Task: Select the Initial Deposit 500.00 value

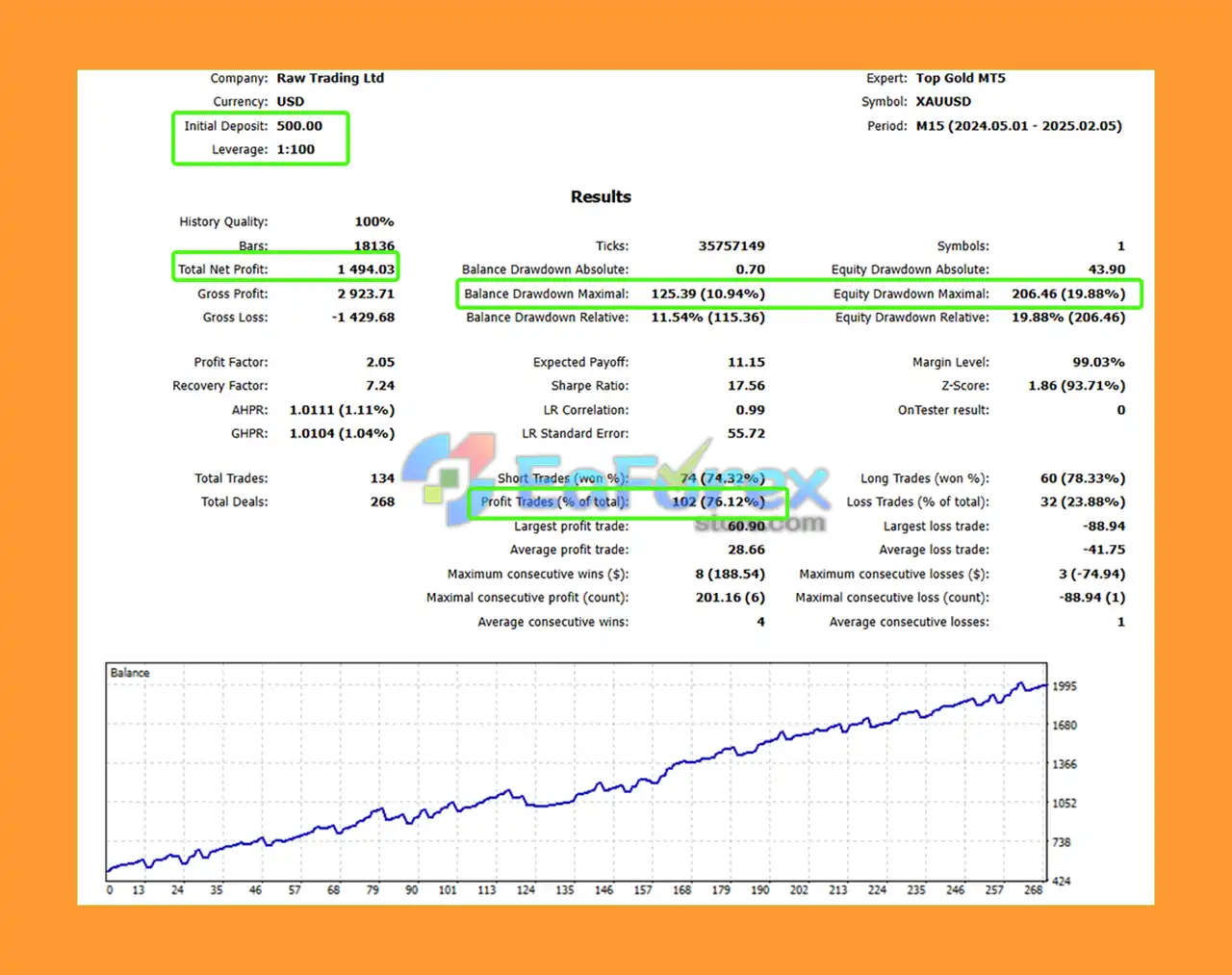Action: [x=299, y=126]
